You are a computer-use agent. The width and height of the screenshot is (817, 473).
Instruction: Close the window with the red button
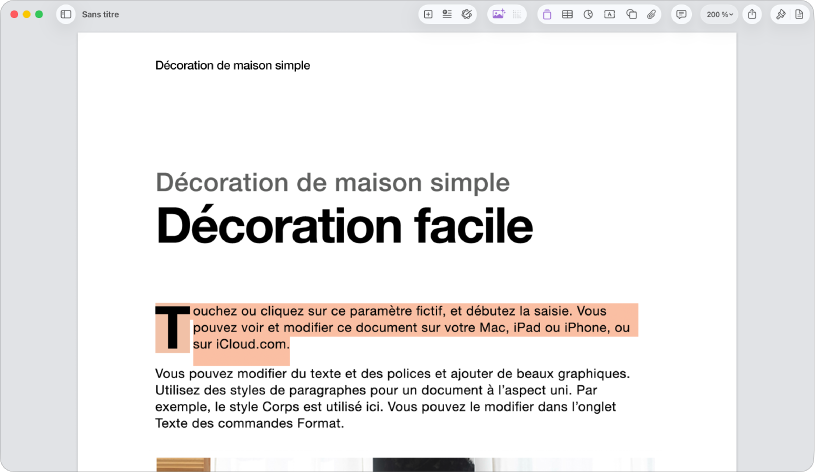14,15
